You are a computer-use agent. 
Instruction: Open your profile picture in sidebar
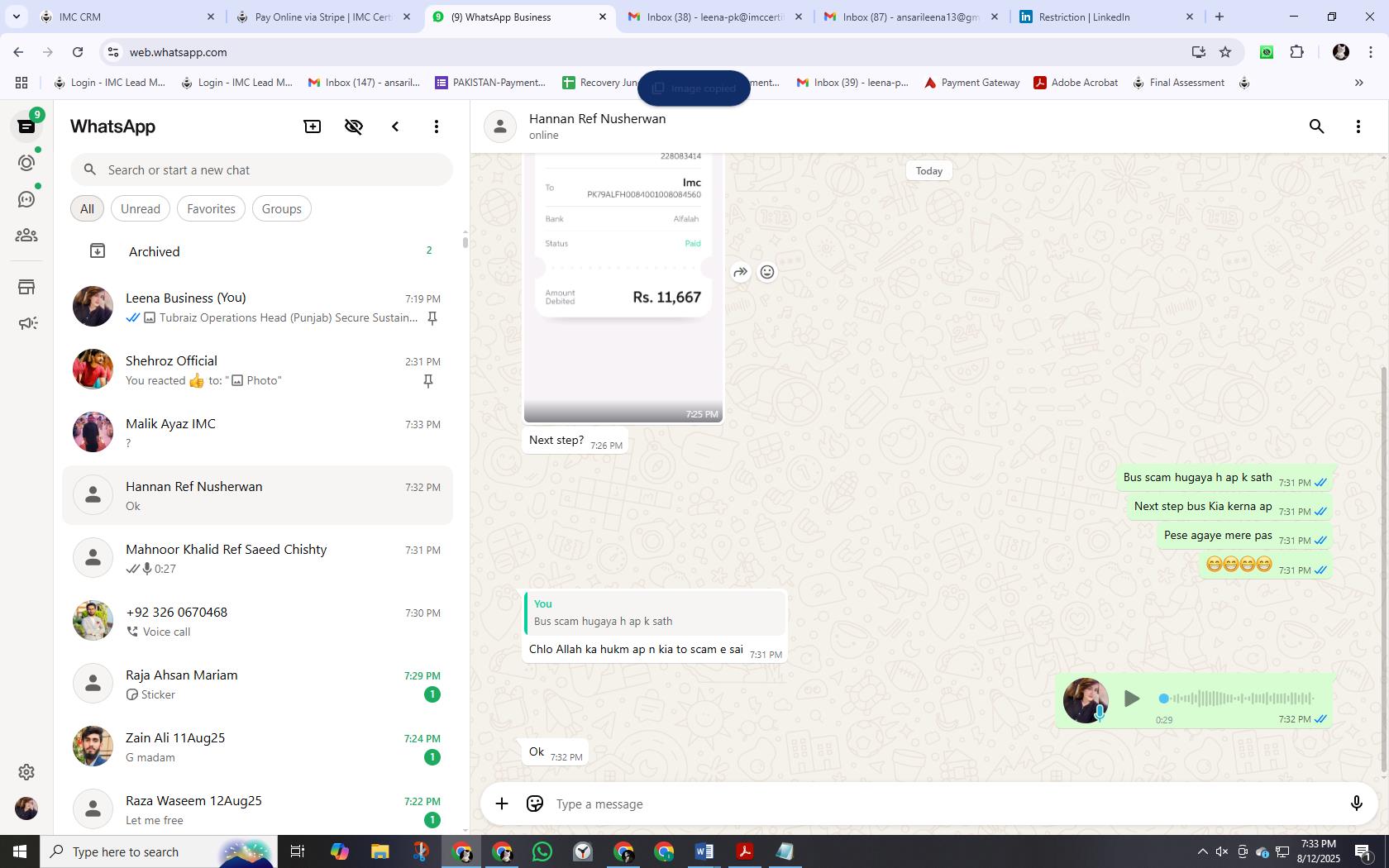point(26,808)
